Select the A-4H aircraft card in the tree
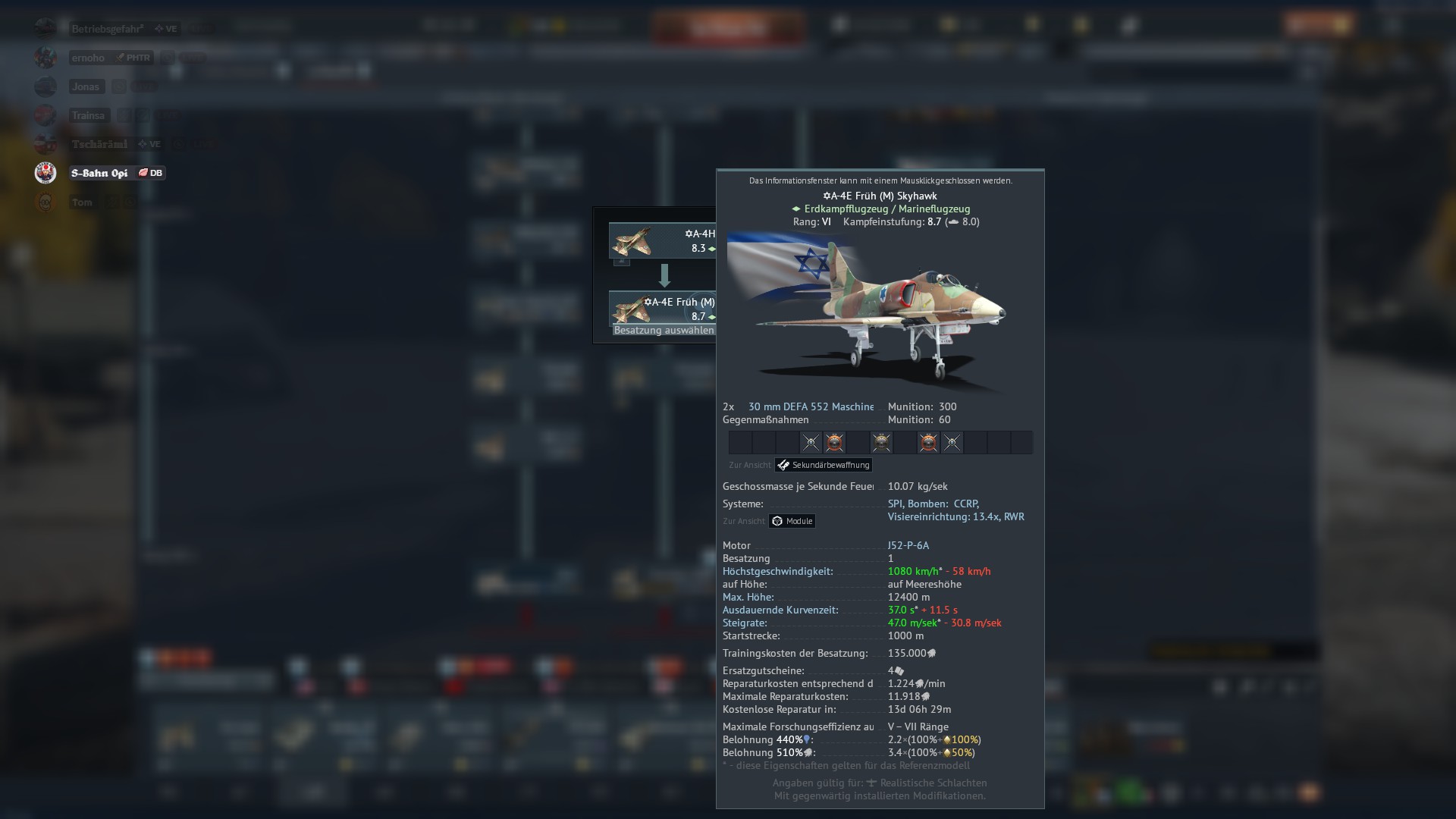Viewport: 1456px width, 819px height. pos(663,241)
